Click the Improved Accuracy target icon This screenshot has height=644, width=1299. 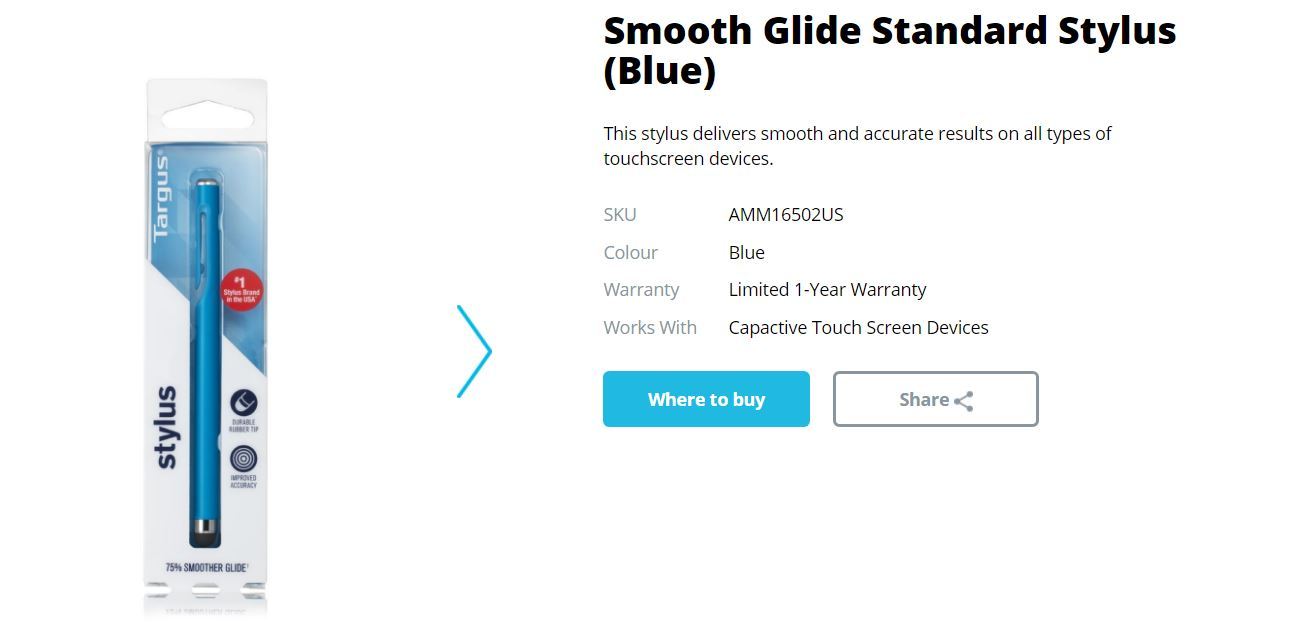pos(244,458)
